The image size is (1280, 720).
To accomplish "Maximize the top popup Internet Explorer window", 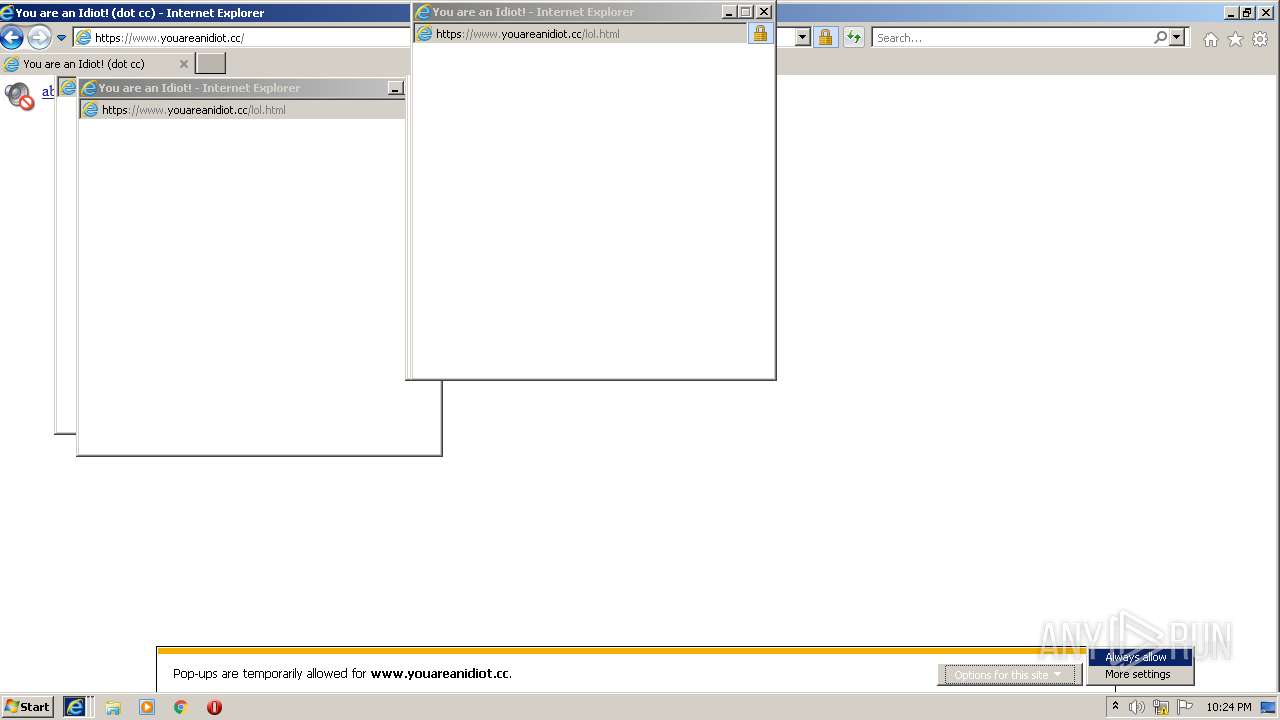I will (x=745, y=12).
